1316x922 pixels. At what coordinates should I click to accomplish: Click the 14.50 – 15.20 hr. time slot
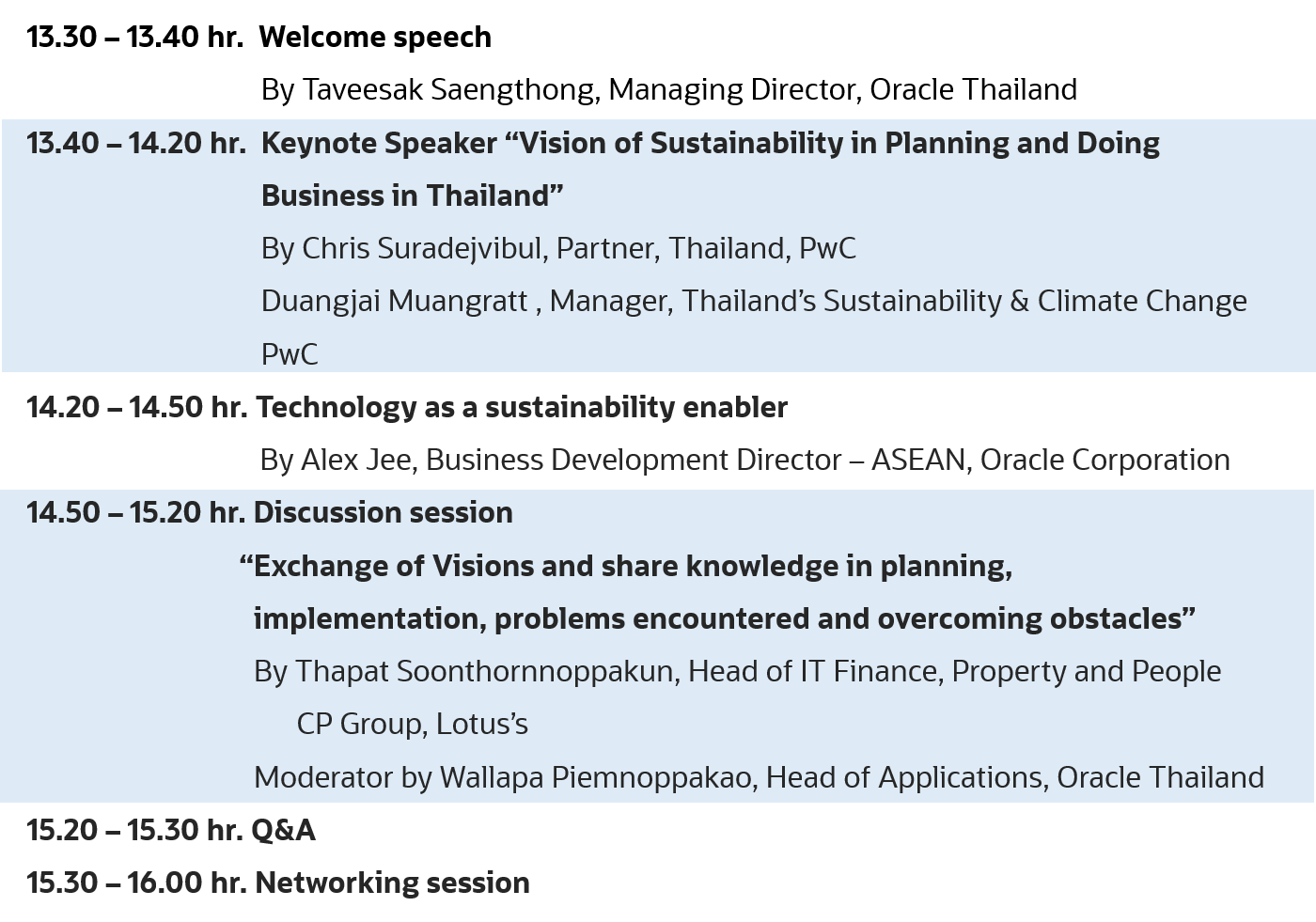135,513
